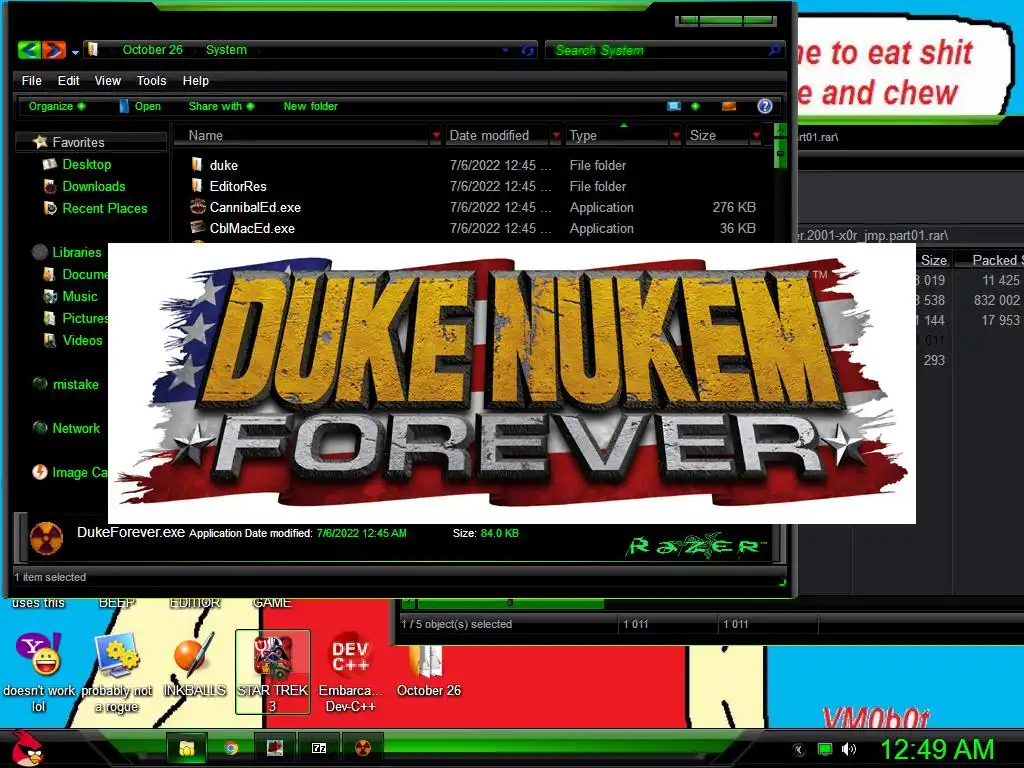Expand the Share with dropdown

pyautogui.click(x=221, y=106)
